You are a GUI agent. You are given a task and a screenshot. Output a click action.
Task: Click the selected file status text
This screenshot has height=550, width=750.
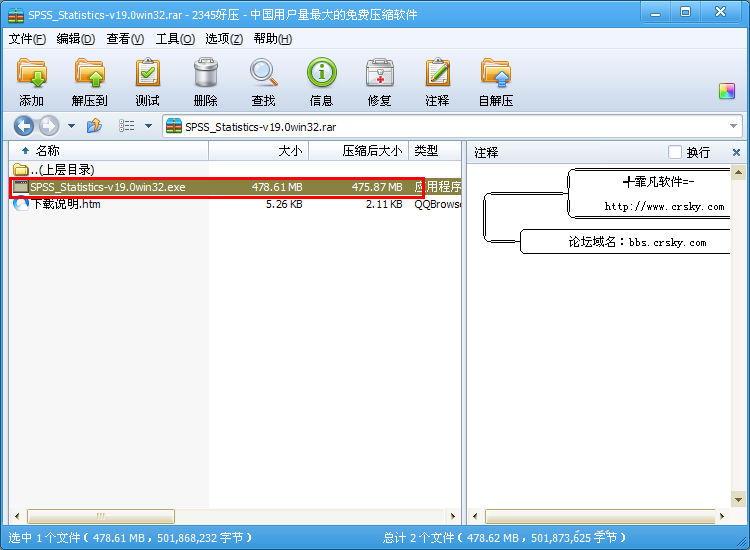pos(130,538)
